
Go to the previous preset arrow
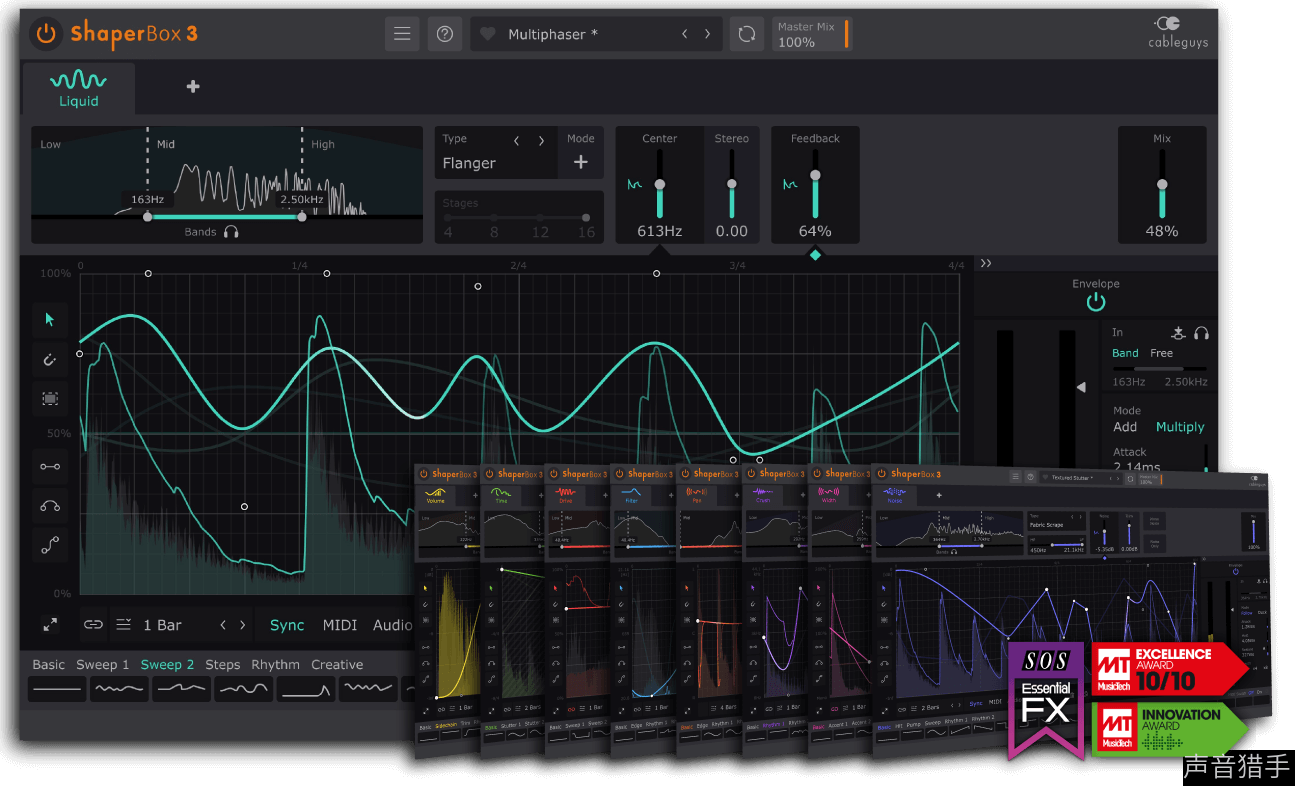point(685,34)
